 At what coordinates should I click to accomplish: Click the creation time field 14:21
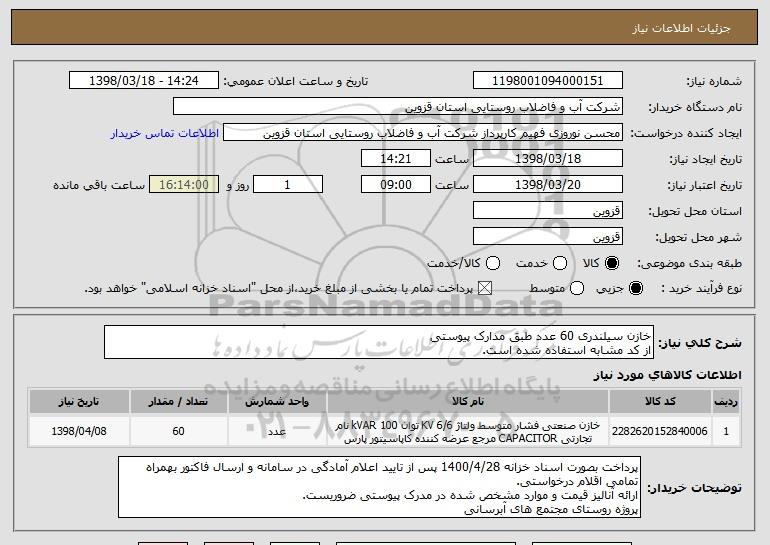coord(396,159)
